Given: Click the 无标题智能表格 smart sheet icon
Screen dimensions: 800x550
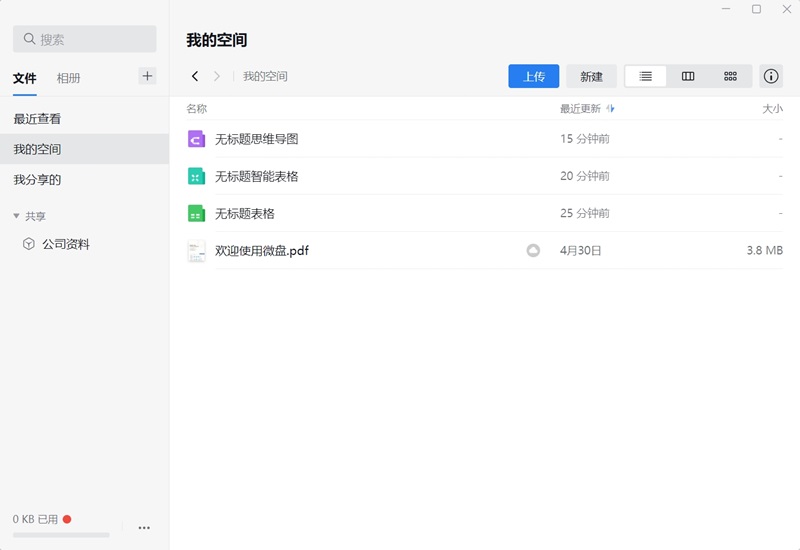Looking at the screenshot, I should [196, 176].
